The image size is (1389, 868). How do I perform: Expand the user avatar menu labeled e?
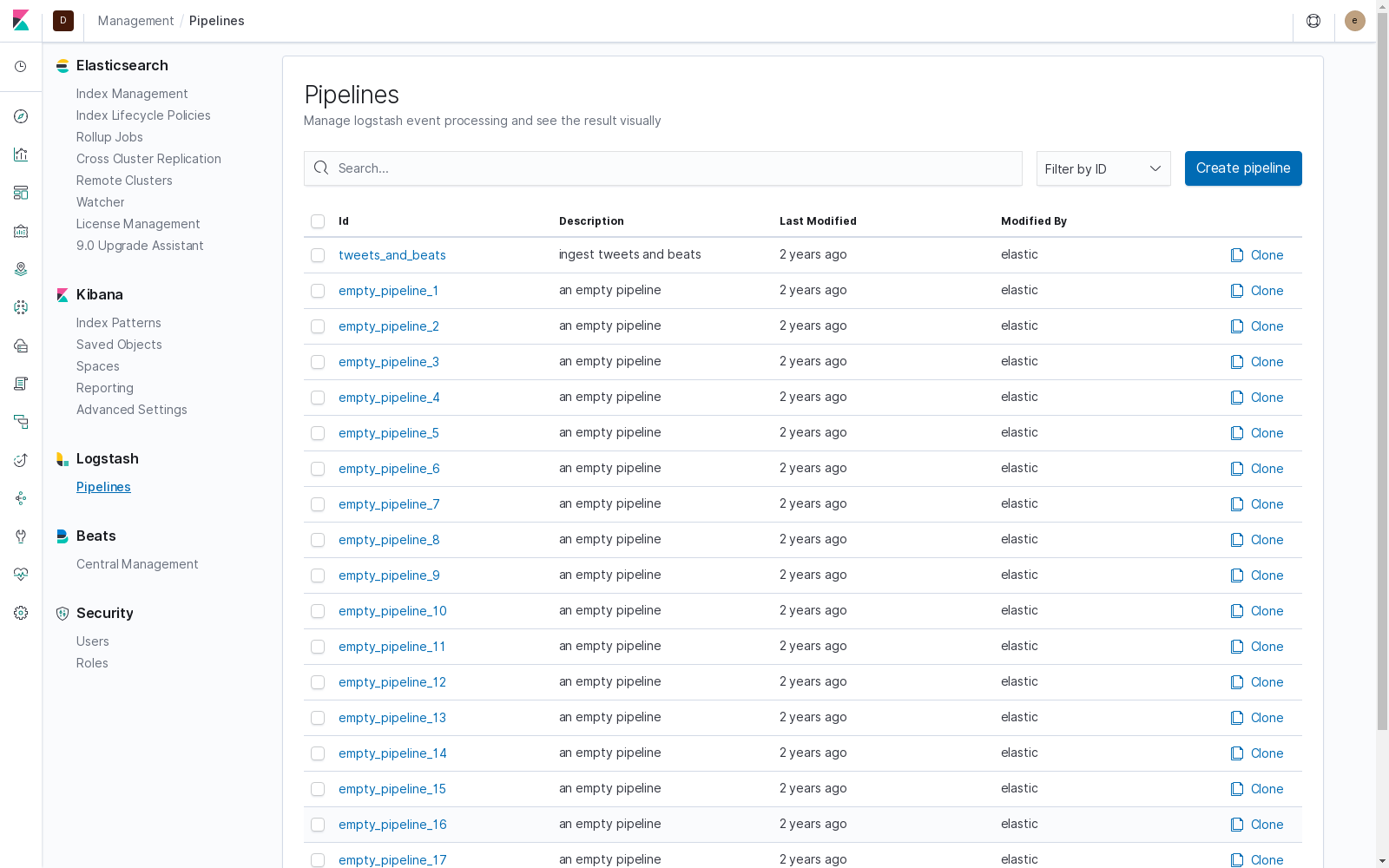point(1354,21)
